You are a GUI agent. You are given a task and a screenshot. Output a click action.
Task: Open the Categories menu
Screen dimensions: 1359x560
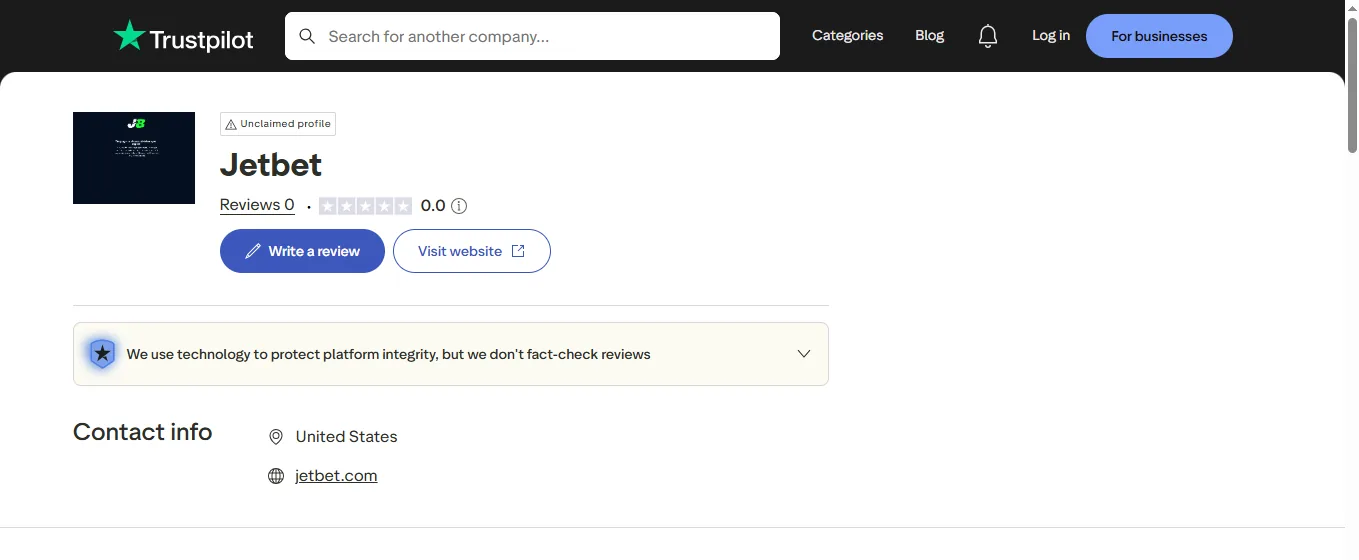click(x=847, y=35)
